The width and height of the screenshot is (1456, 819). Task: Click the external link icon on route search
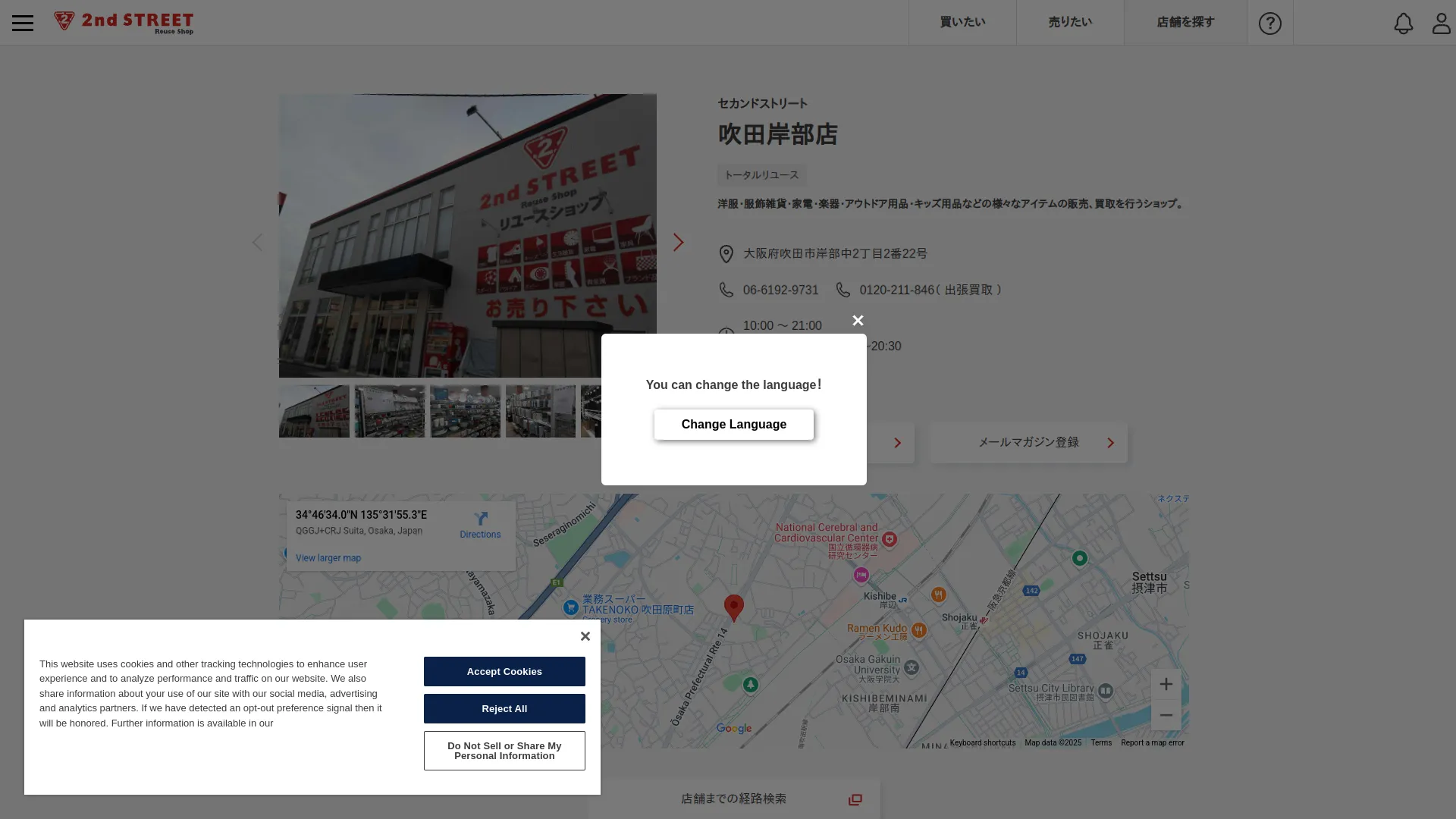pos(855,799)
